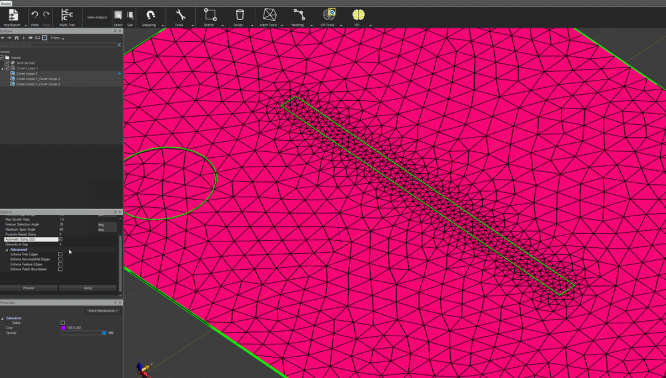Collapse the Advanced section

point(7,250)
